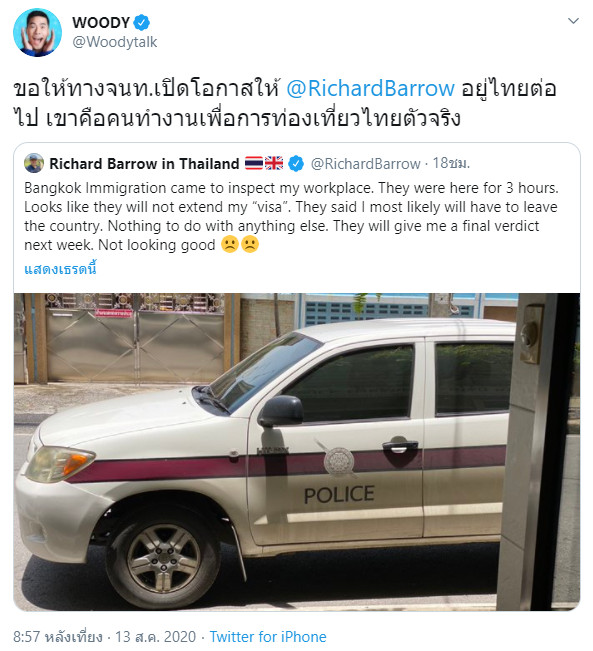
Task: Click the quoted tweet's 18ชม. timestamp
Action: pos(451,163)
